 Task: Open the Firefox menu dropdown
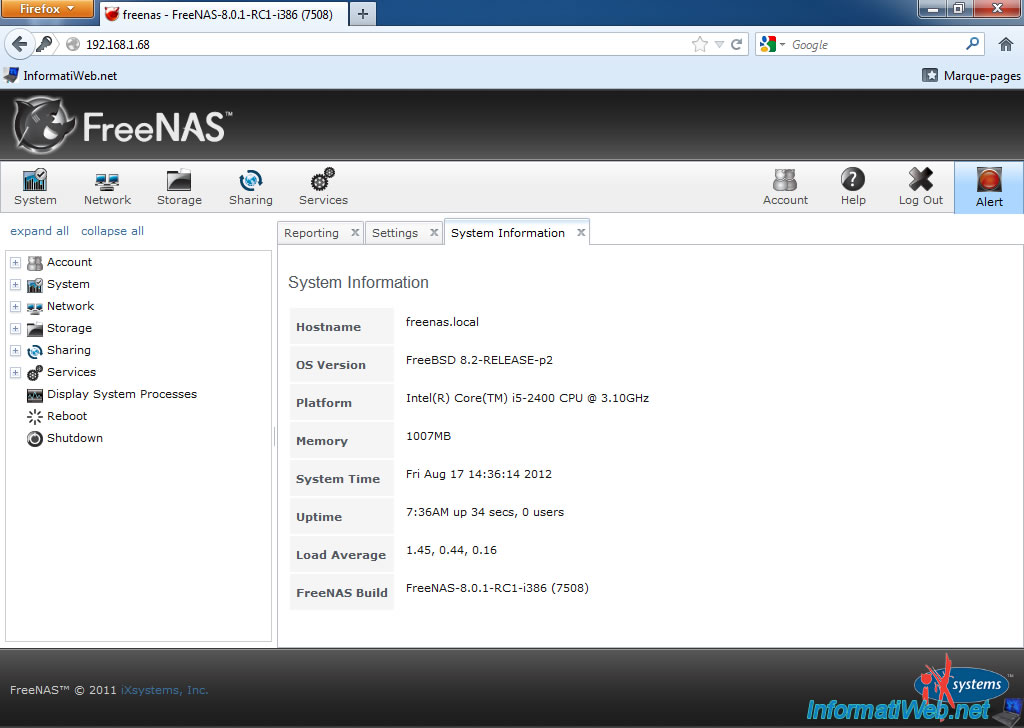click(x=47, y=9)
